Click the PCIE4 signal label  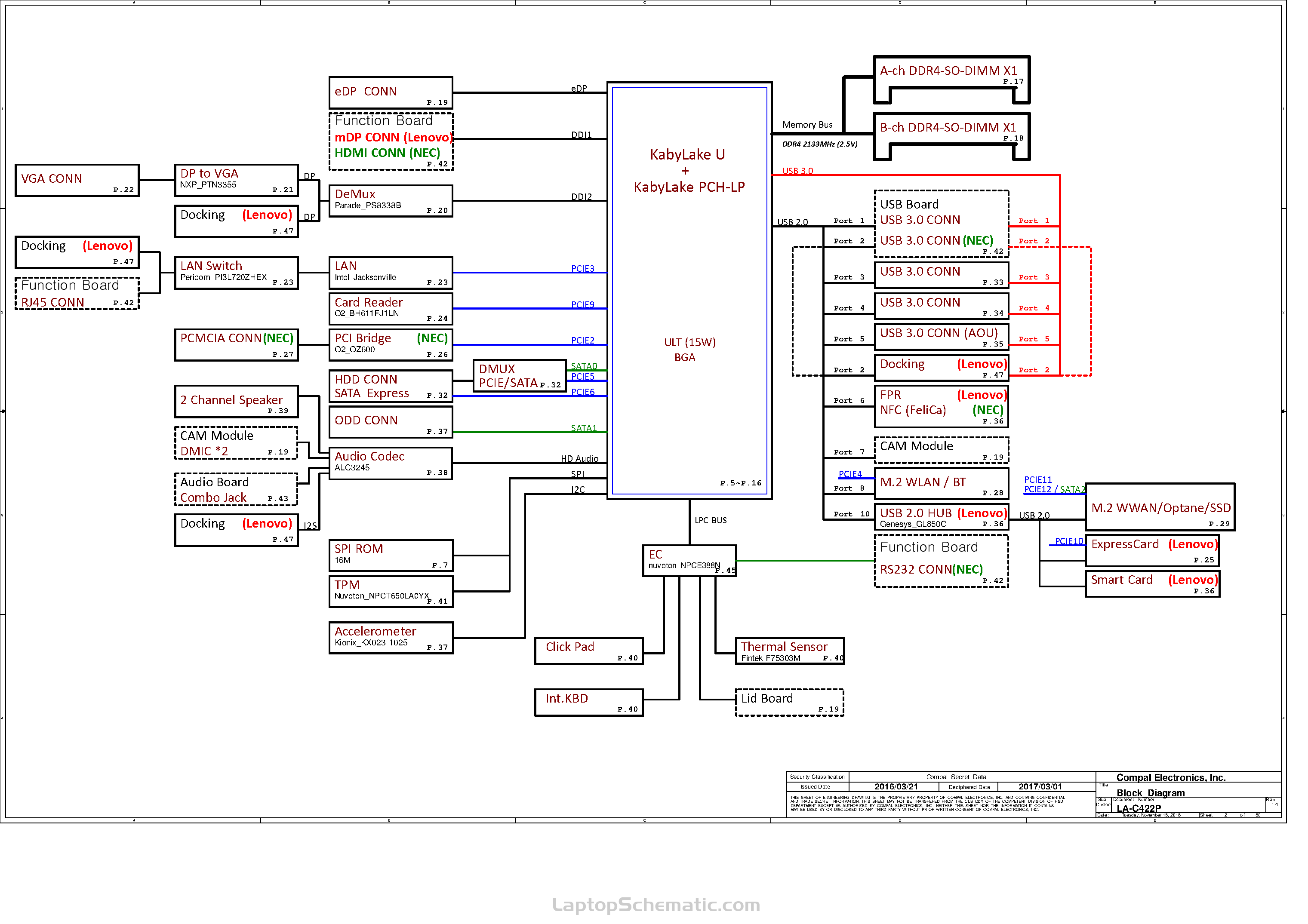[850, 474]
